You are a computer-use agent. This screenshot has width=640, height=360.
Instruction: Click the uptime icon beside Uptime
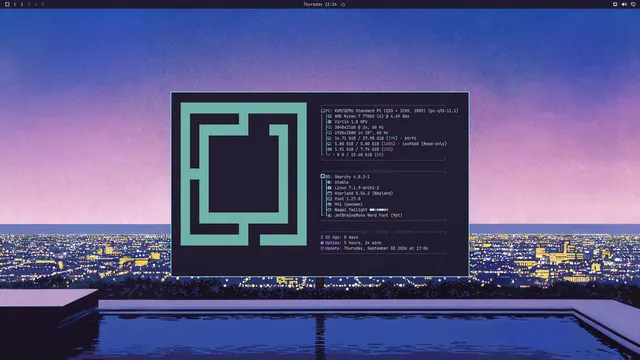tap(322, 242)
